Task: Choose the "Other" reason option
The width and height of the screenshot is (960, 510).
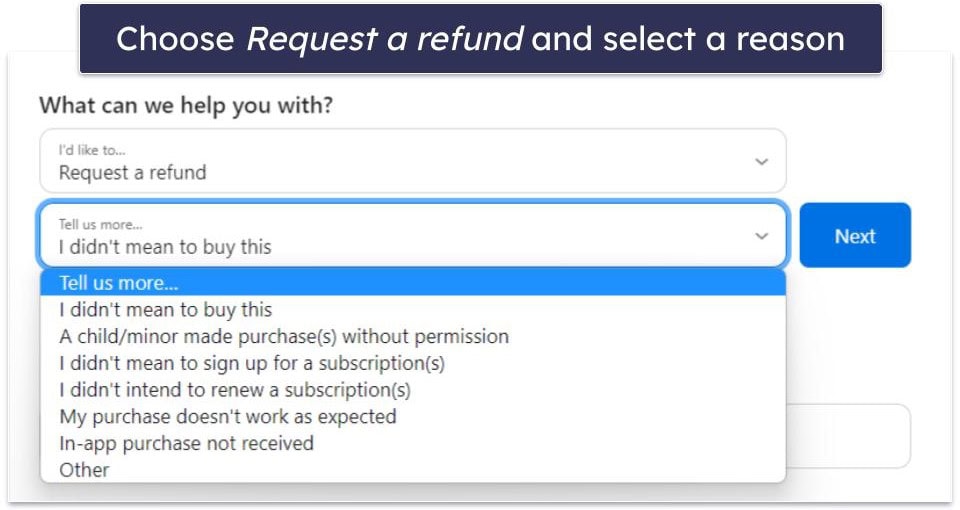Action: pos(413,470)
